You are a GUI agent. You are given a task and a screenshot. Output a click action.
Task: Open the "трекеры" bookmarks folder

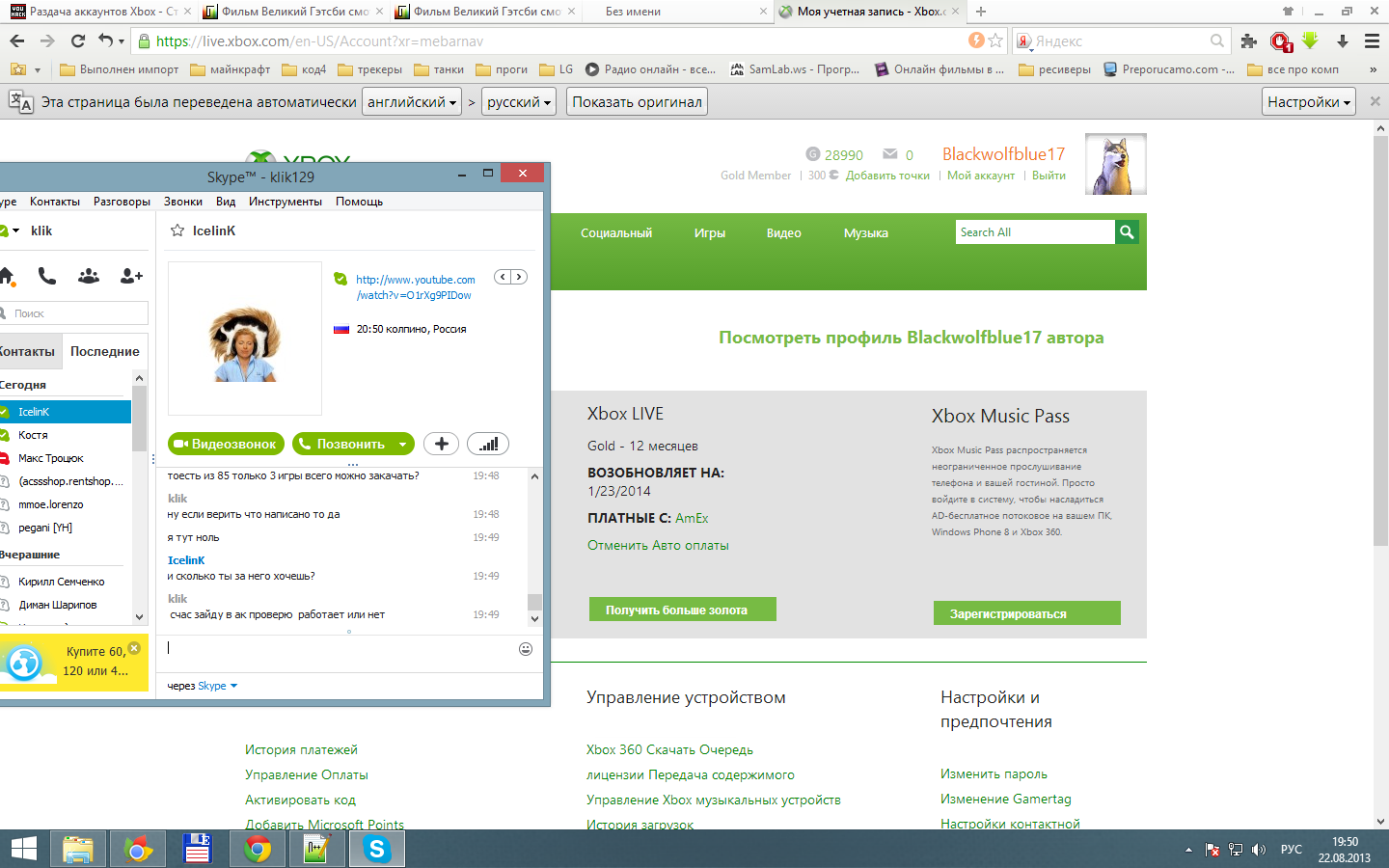(x=369, y=69)
